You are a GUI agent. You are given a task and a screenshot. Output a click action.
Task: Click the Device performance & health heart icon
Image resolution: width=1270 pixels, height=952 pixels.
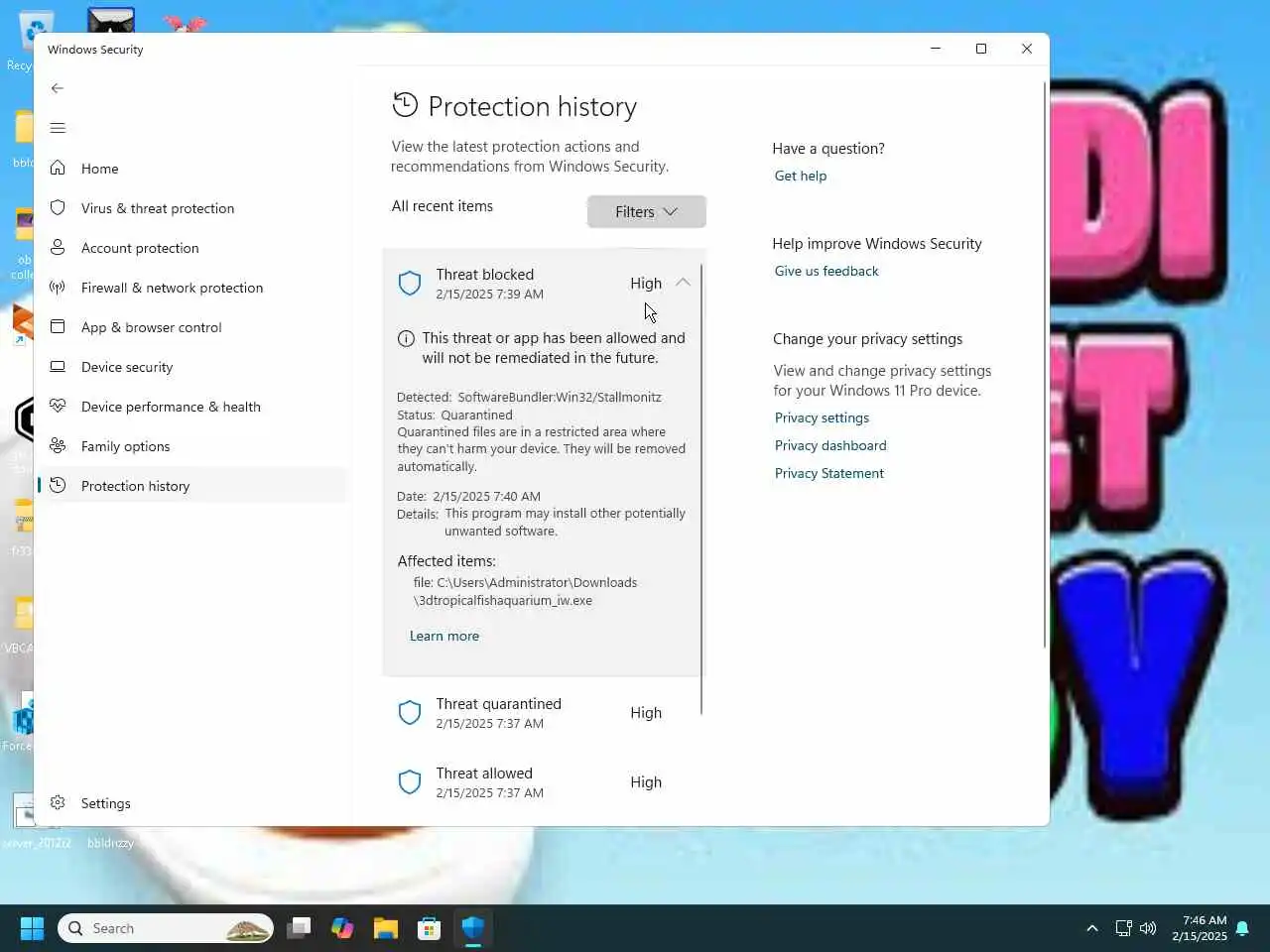(x=58, y=406)
